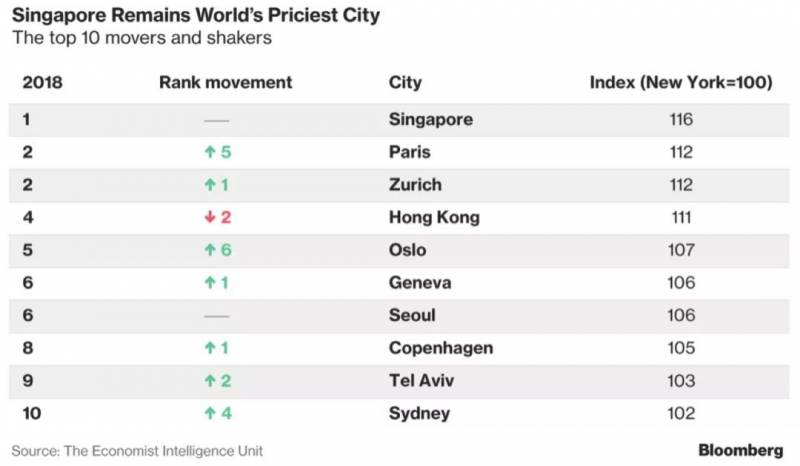Select the green arrow in Copenhagen row
The width and height of the screenshot is (800, 466).
point(210,348)
